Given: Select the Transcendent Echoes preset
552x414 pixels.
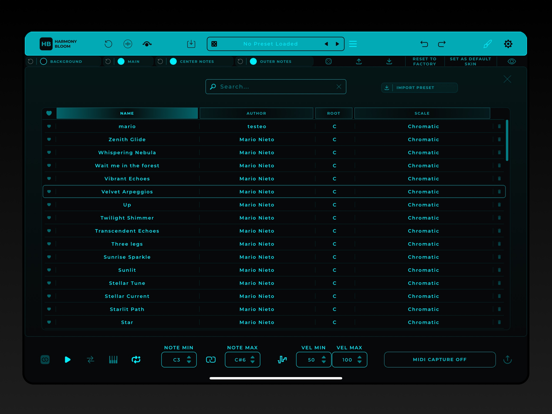Looking at the screenshot, I should [x=274, y=231].
